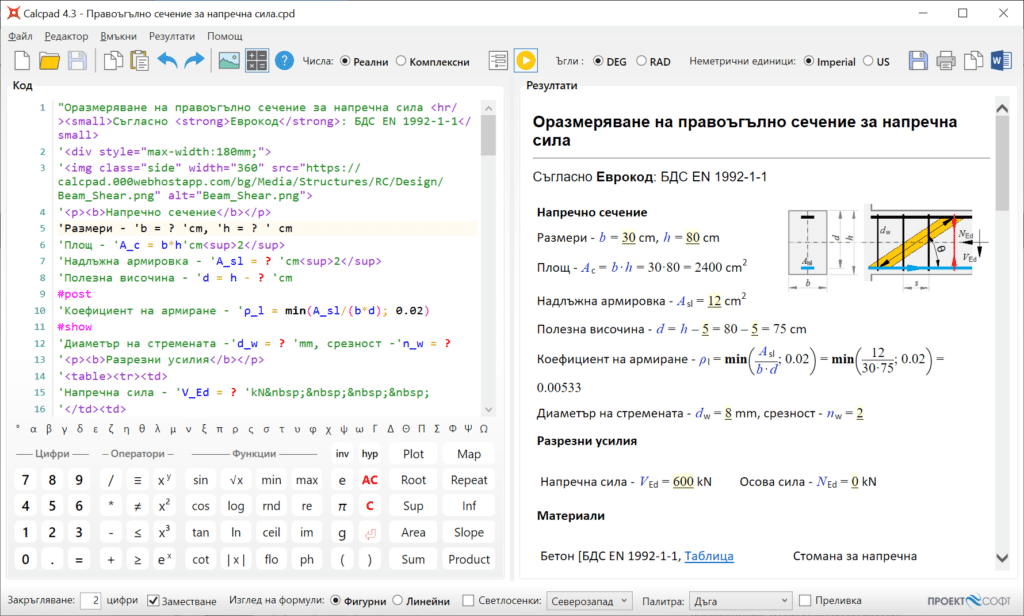Choose Imperial units
This screenshot has height=616, width=1024.
click(x=829, y=61)
